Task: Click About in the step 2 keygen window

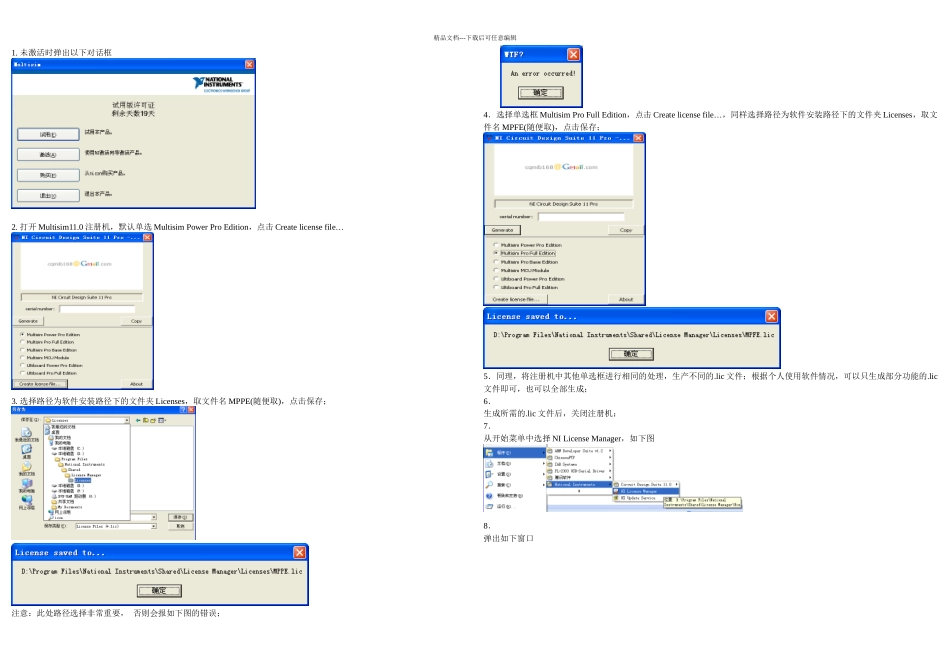Action: tap(136, 384)
